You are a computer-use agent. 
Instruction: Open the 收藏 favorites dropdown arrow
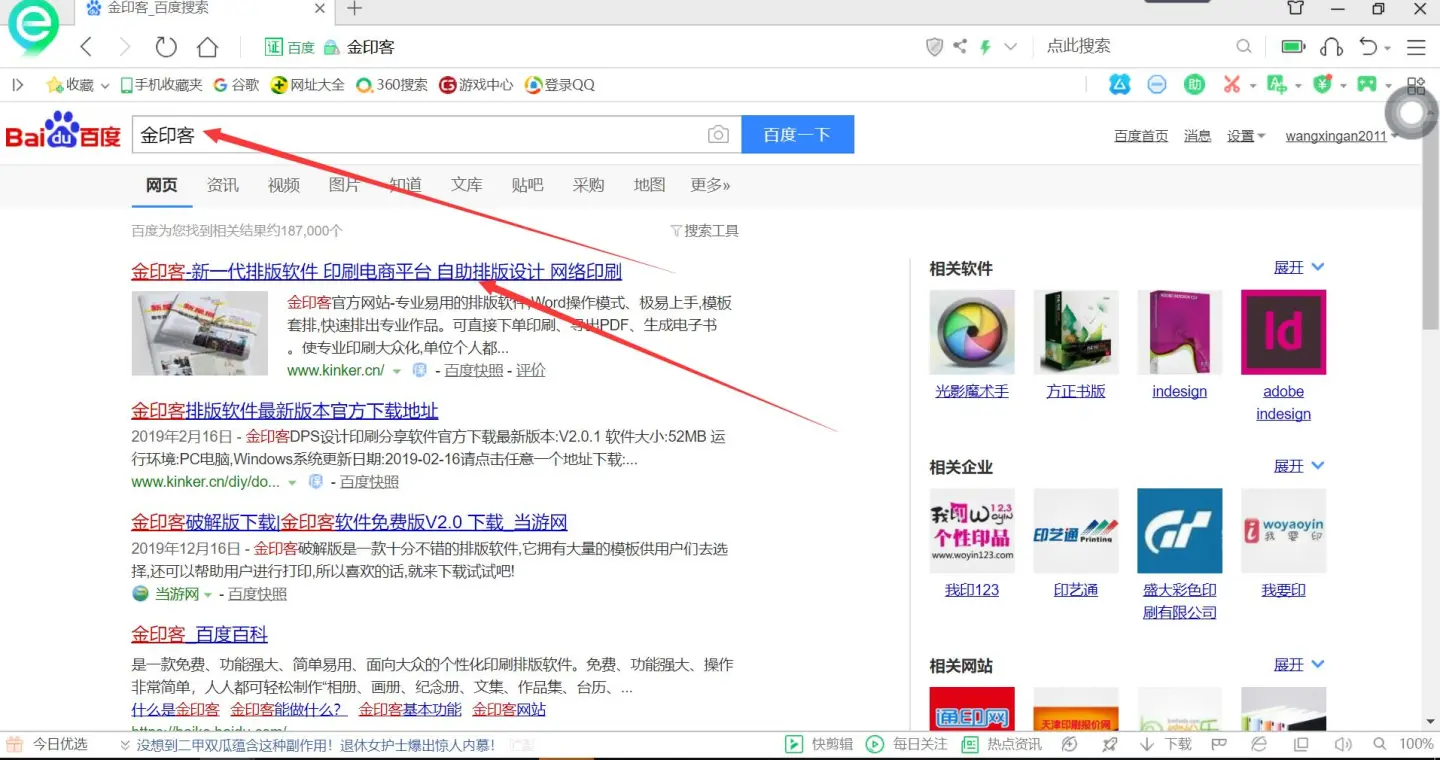[104, 86]
